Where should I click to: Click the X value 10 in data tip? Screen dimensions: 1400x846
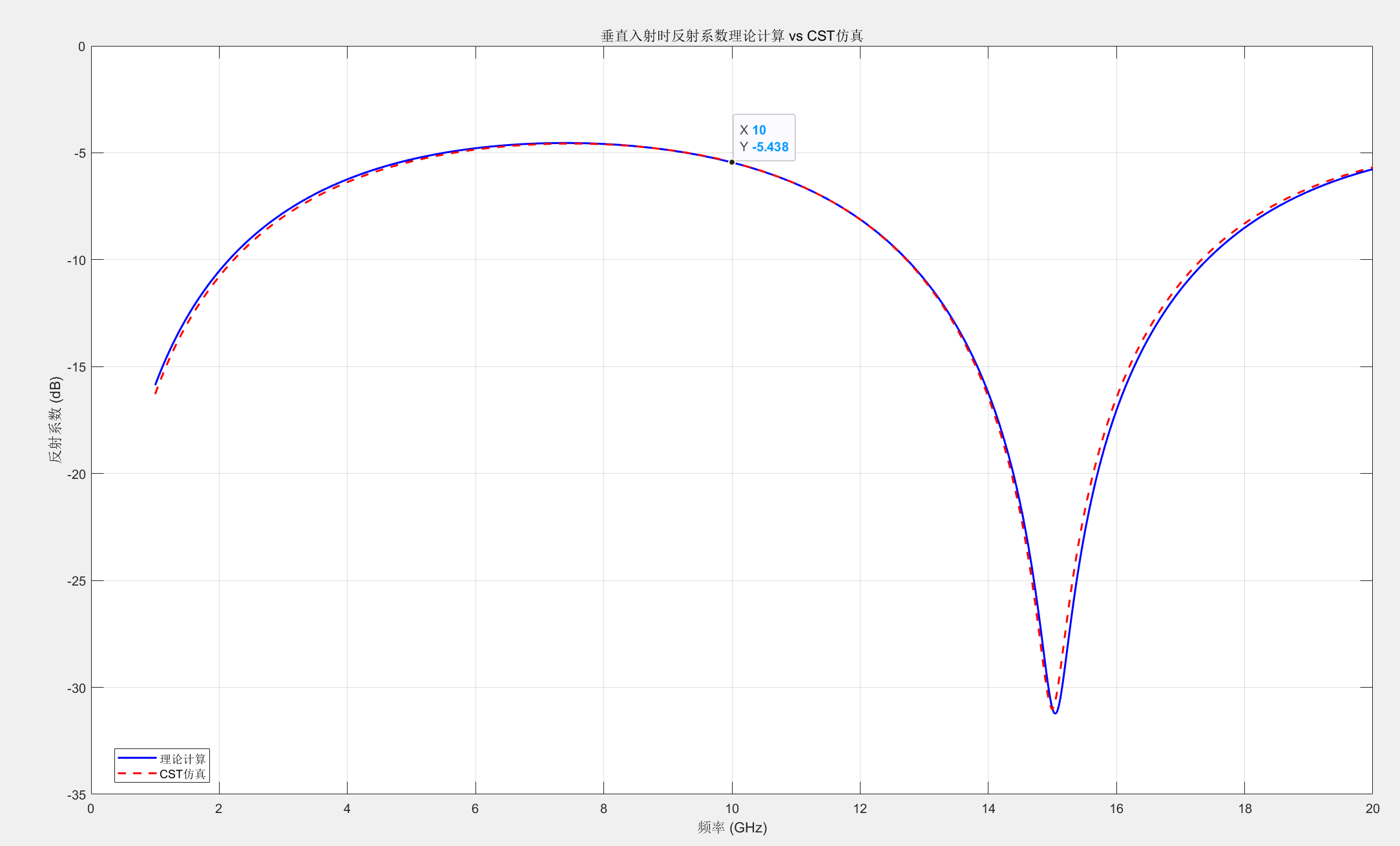(758, 130)
